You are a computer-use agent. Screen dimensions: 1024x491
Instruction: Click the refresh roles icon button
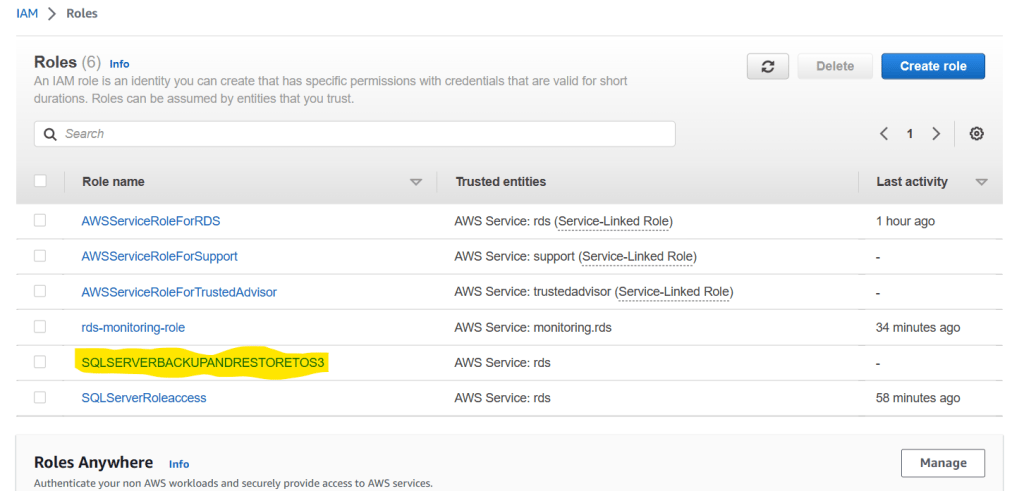click(768, 66)
